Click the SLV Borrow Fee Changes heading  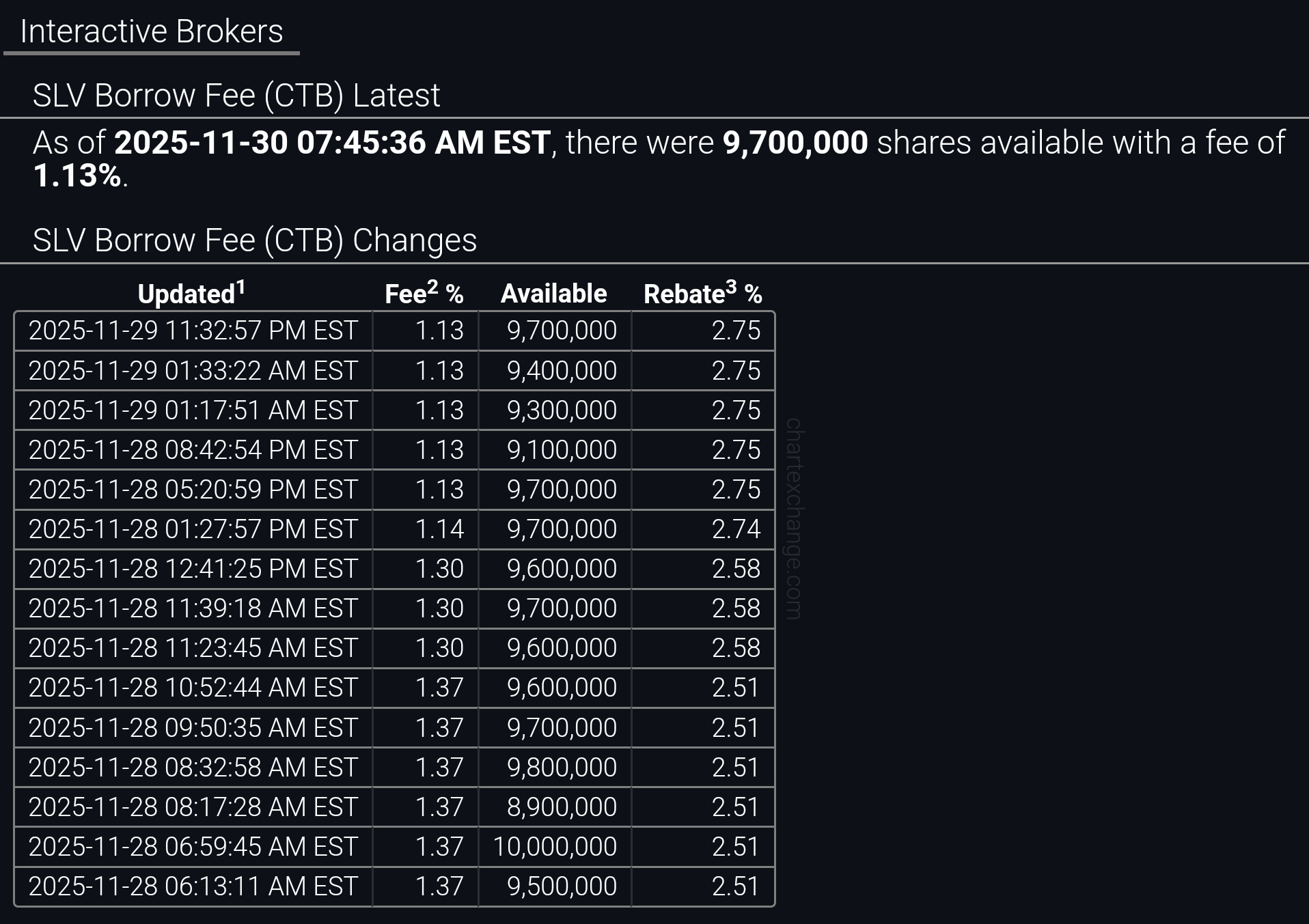[x=254, y=240]
